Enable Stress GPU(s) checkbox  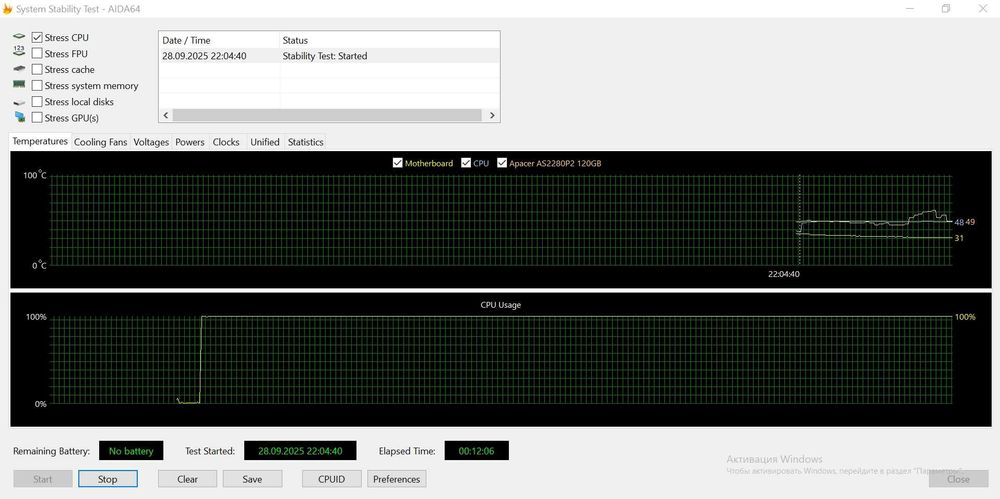[x=37, y=117]
